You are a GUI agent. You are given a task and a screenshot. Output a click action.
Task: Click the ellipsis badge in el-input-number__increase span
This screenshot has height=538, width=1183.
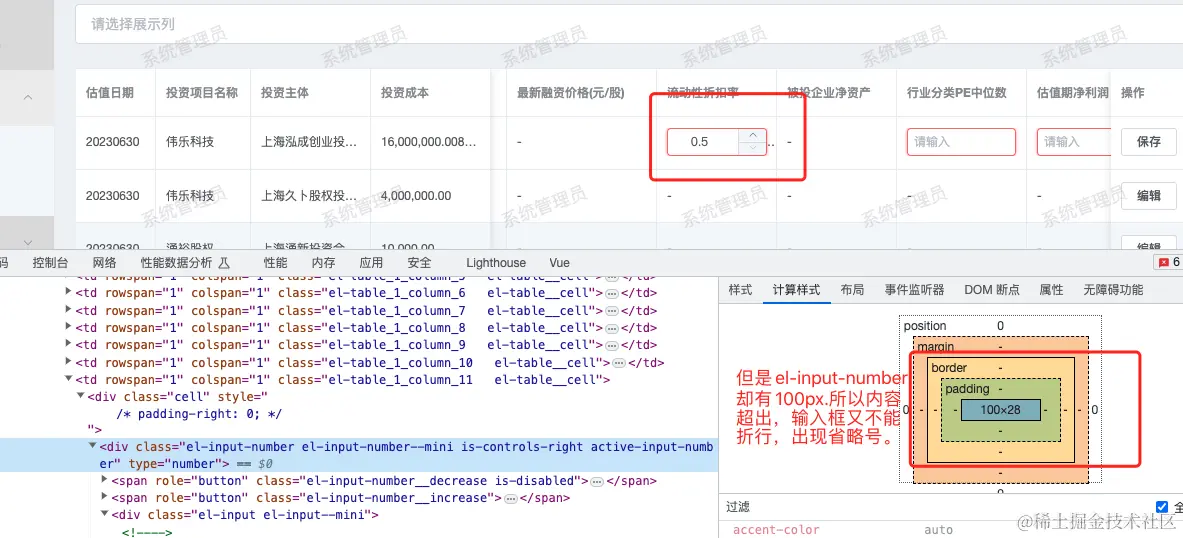pyautogui.click(x=510, y=498)
